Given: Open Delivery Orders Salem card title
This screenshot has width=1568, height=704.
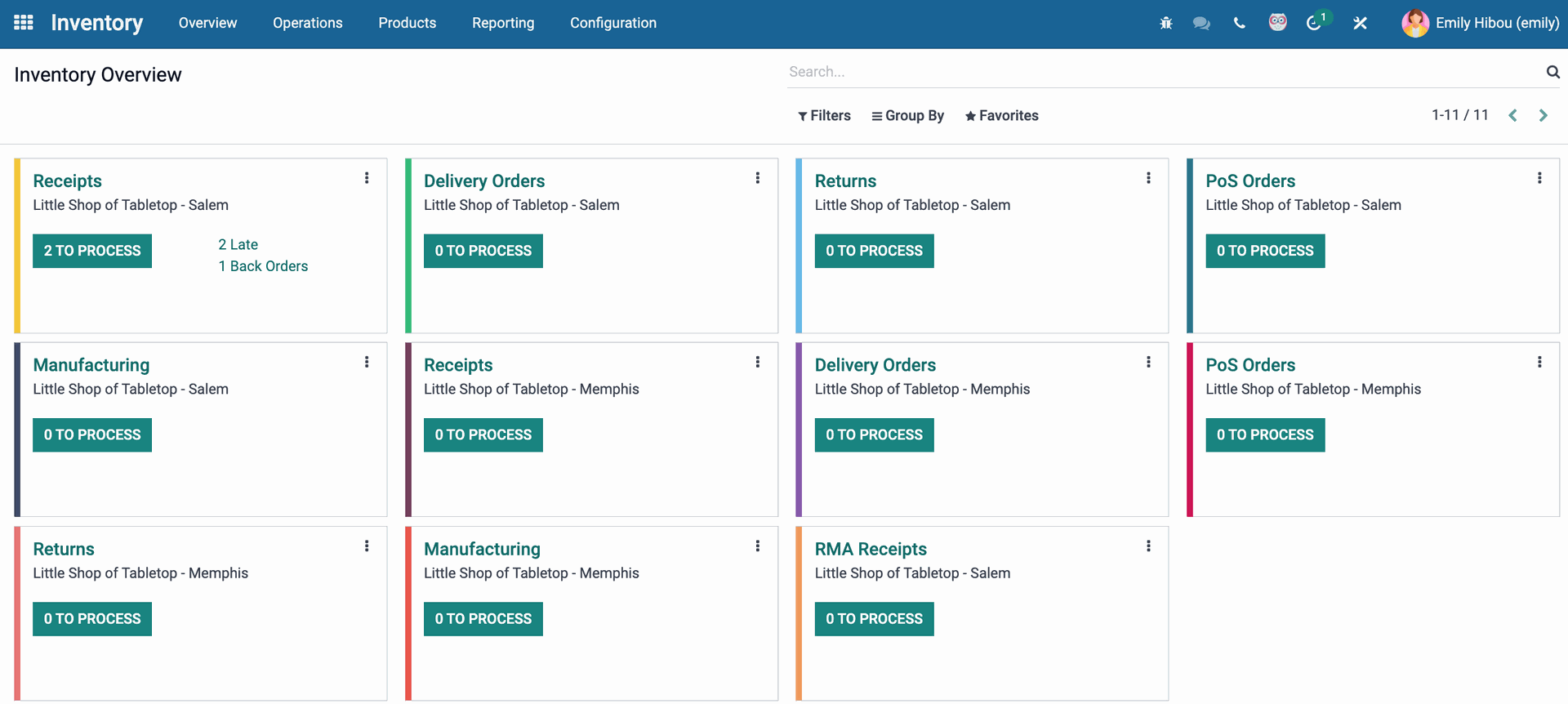Looking at the screenshot, I should (484, 180).
